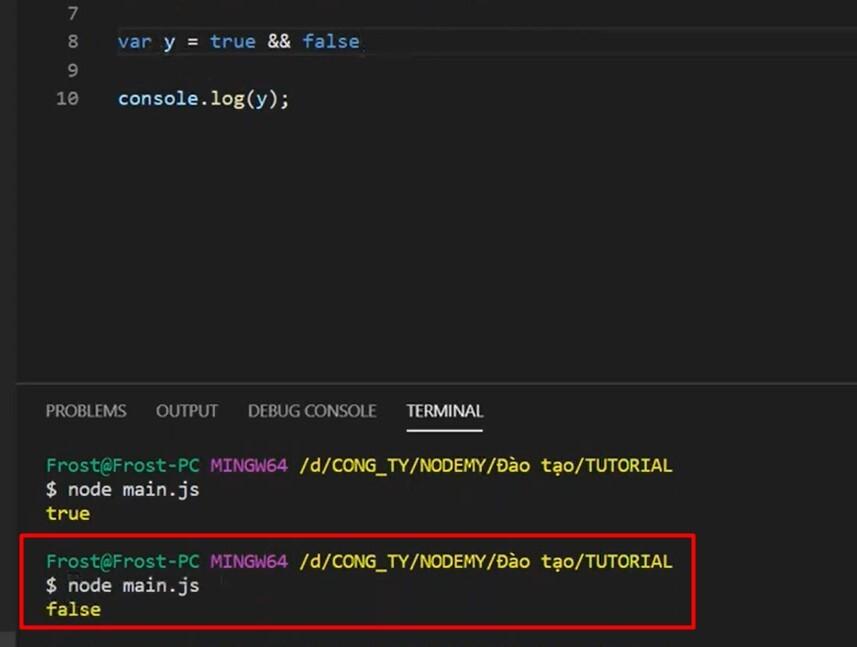Click the false literal on line 8
The image size is (857, 647).
pyautogui.click(x=331, y=41)
